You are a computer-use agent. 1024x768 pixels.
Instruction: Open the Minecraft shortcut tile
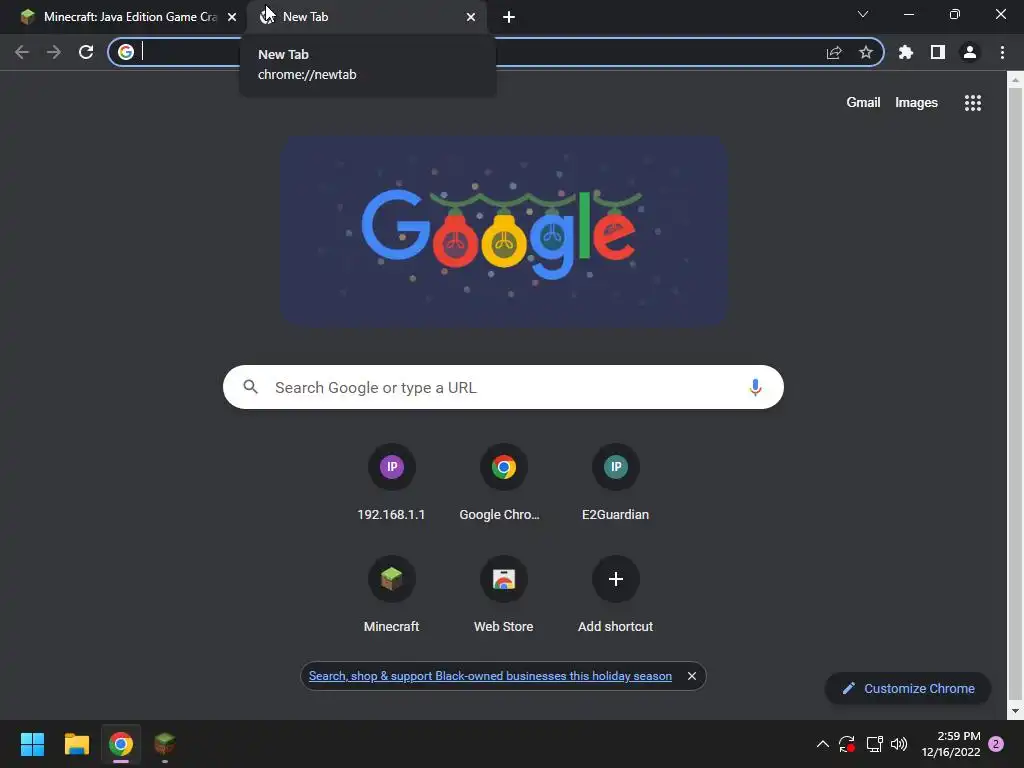pyautogui.click(x=391, y=594)
